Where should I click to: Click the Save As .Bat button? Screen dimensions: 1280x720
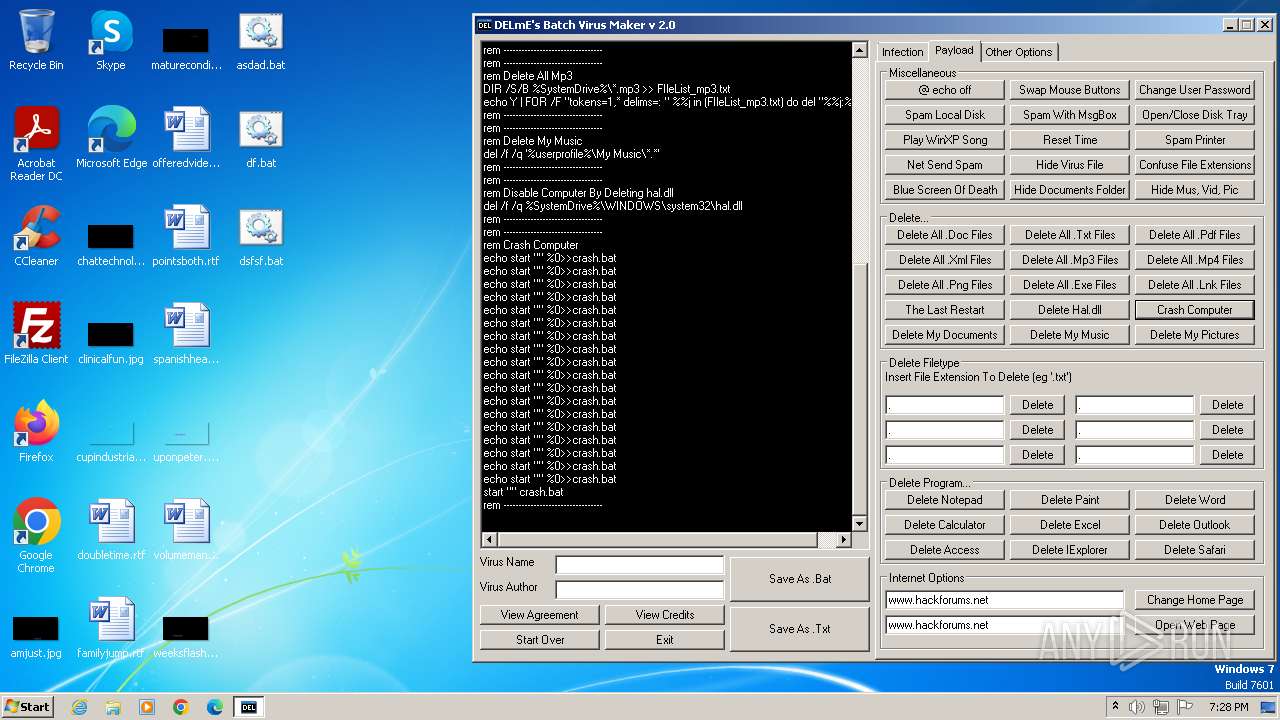[x=800, y=579]
